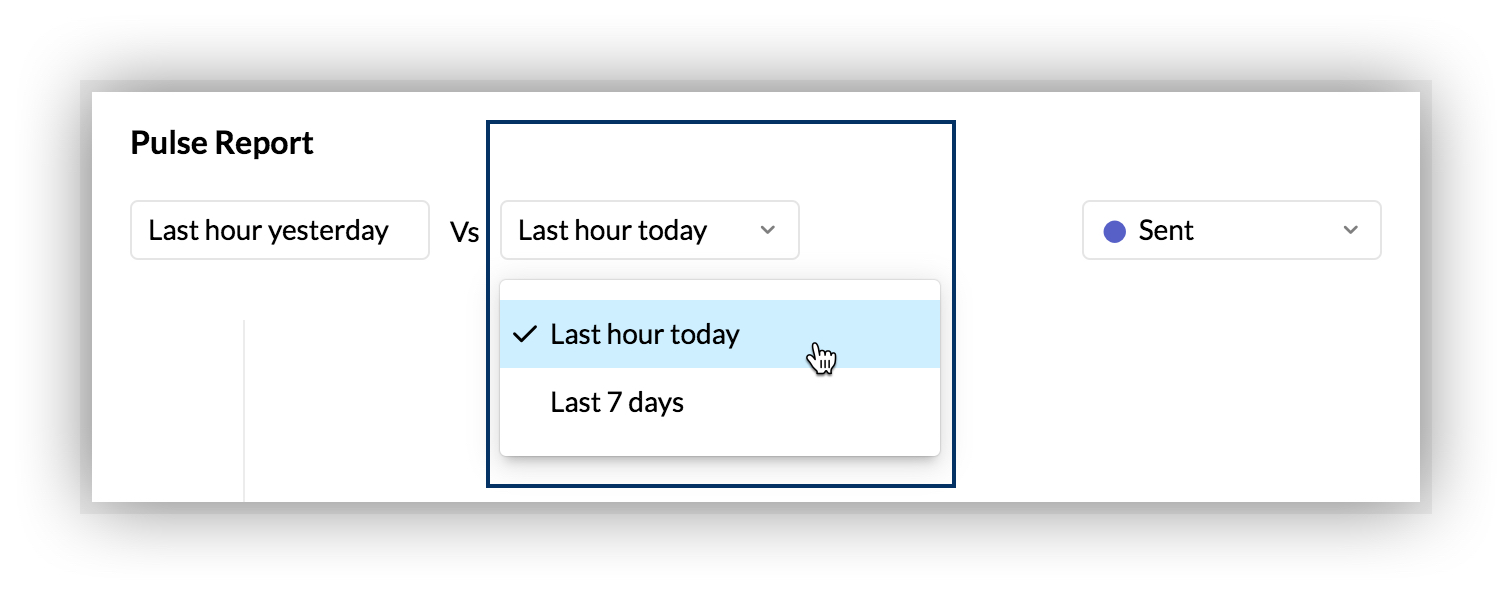Click the purple dot in Sent dropdown
Screen dimensions: 1512x594
point(1114,231)
